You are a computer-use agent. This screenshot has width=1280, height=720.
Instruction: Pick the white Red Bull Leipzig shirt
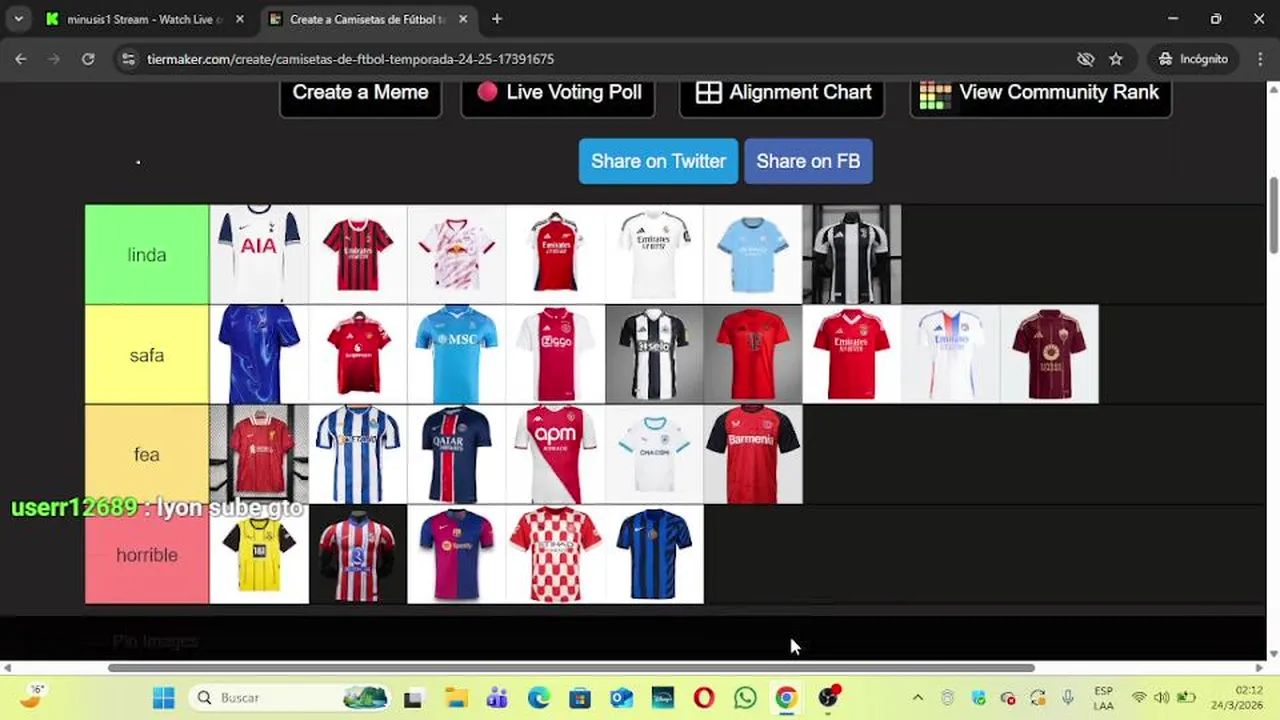pos(457,254)
